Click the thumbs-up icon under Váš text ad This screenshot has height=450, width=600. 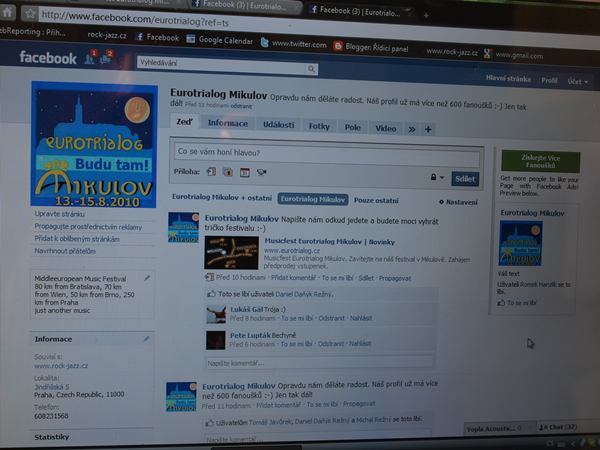click(501, 303)
